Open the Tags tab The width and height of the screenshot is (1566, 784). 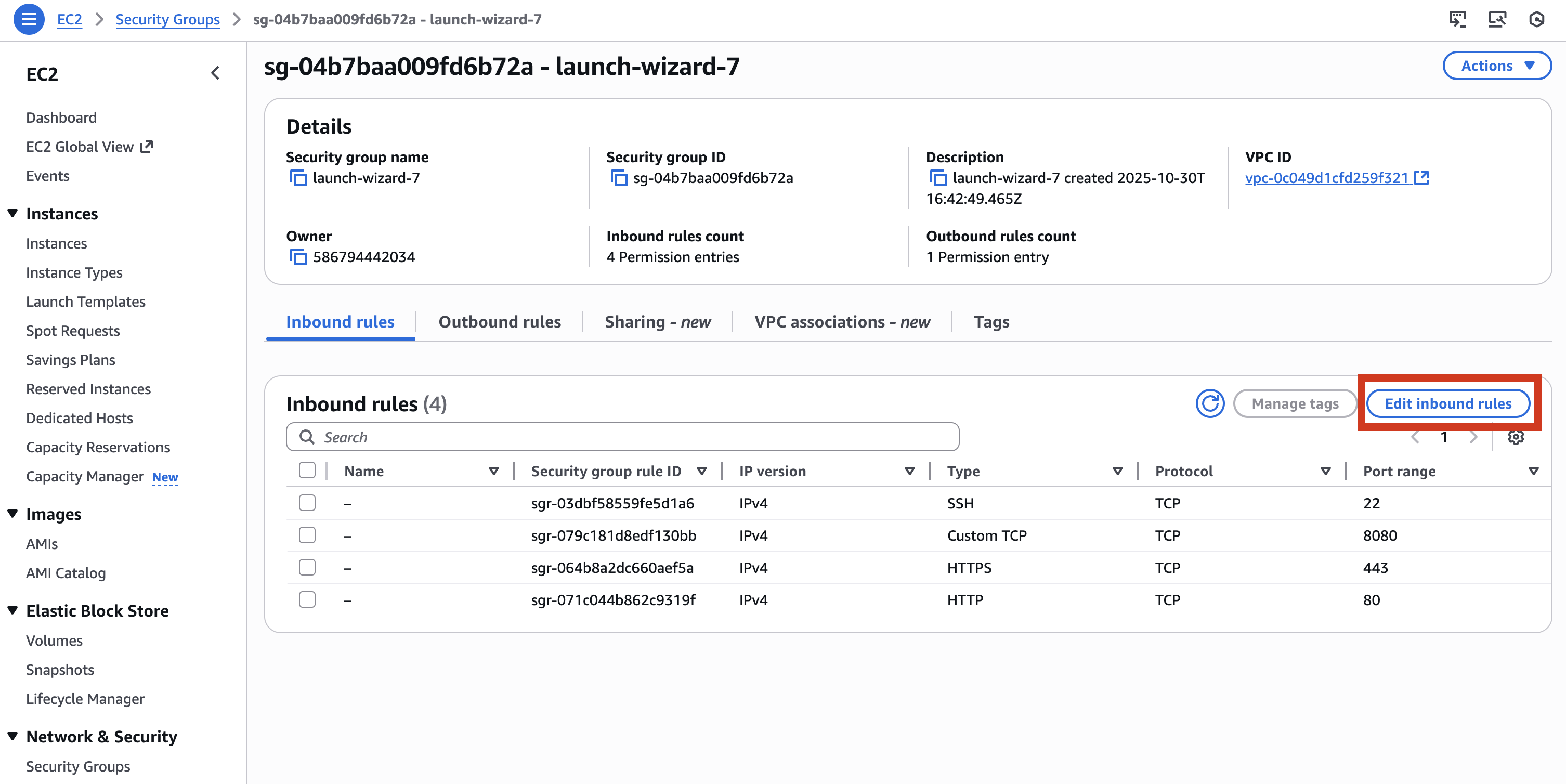(x=991, y=321)
